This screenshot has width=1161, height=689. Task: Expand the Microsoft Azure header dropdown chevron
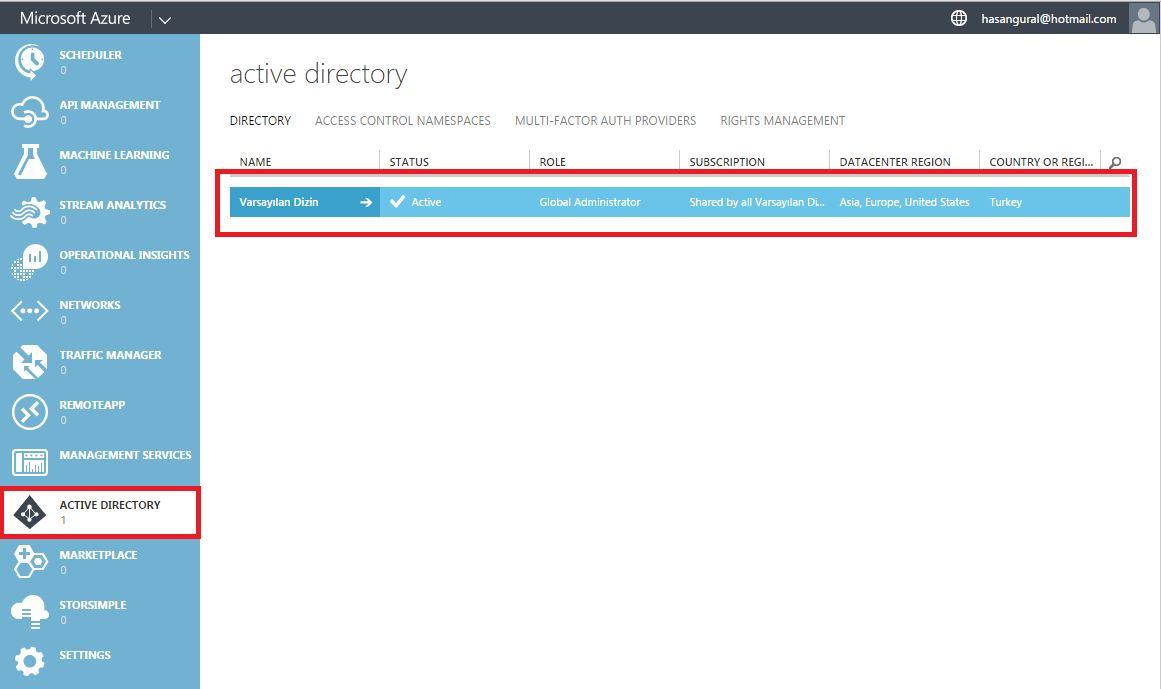coord(164,20)
